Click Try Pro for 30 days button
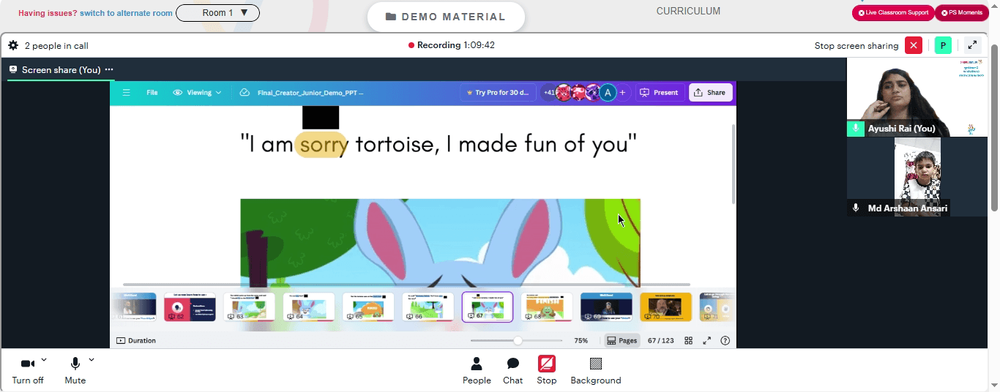This screenshot has width=1000, height=392. point(497,92)
